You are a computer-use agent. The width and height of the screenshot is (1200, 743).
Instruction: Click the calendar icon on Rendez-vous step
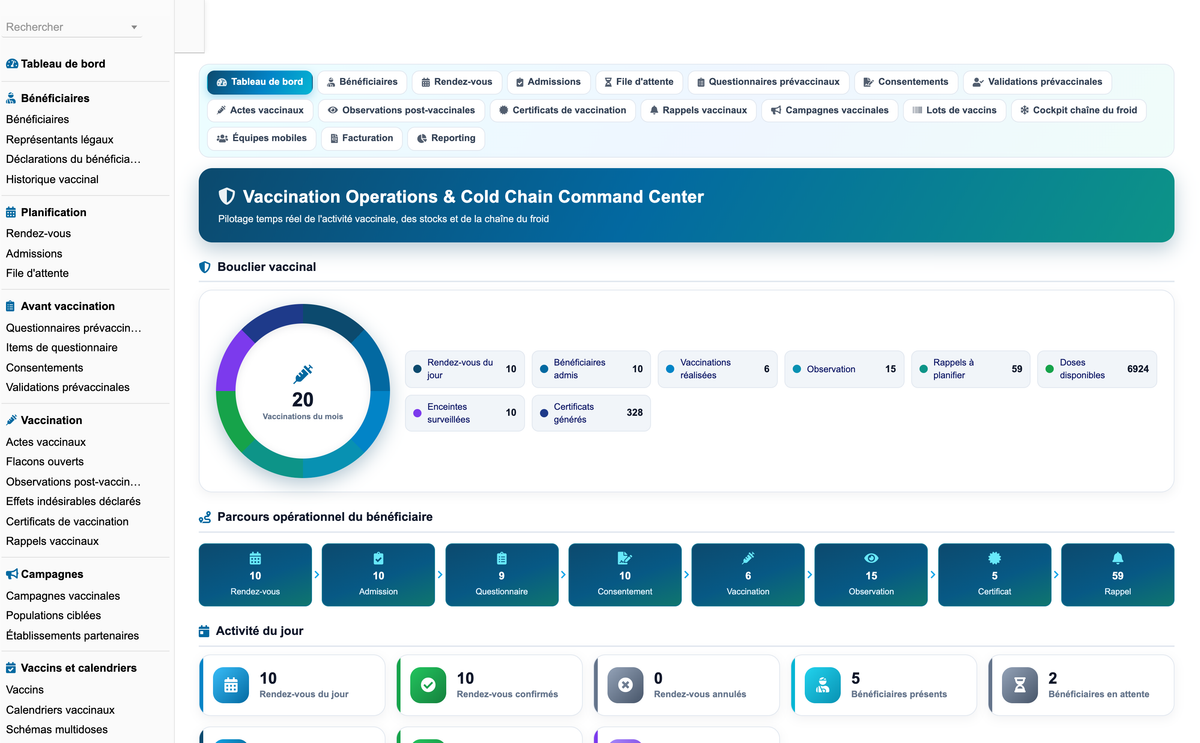pos(255,558)
